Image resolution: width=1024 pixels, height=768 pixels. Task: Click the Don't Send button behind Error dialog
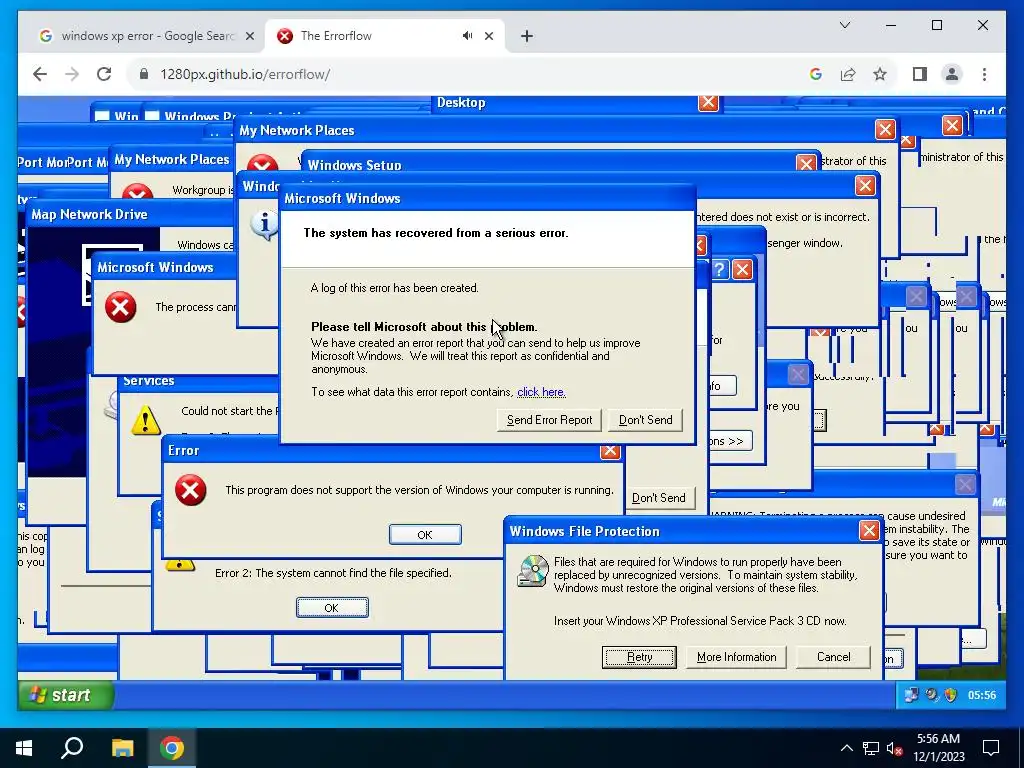(x=659, y=498)
